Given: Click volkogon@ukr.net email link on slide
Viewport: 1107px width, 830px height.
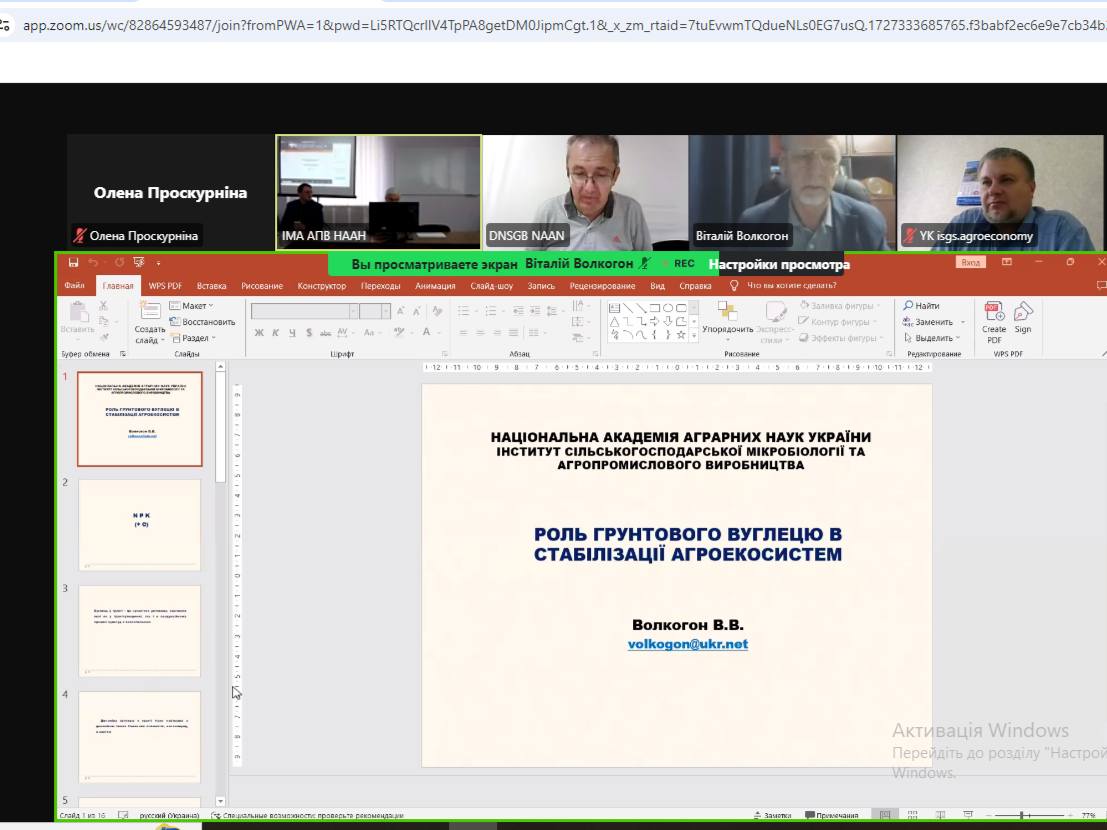Looking at the screenshot, I should tap(688, 644).
